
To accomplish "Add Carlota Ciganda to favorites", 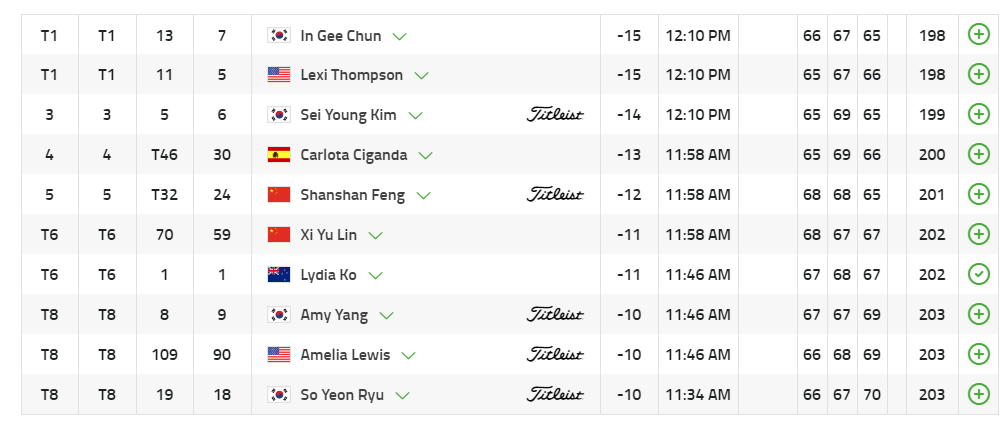I will [979, 155].
